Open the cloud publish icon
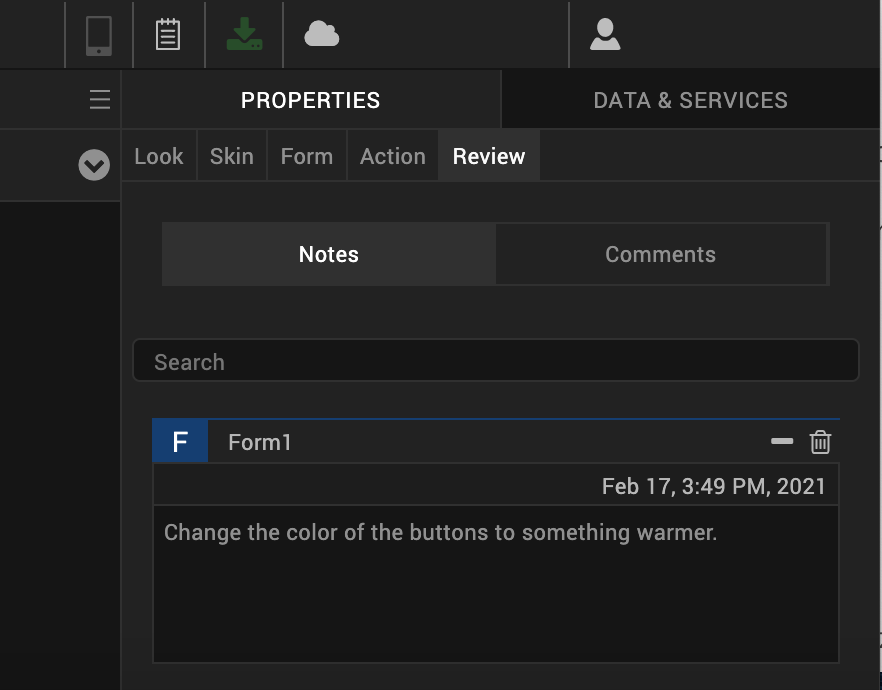The height and width of the screenshot is (690, 882). (321, 36)
